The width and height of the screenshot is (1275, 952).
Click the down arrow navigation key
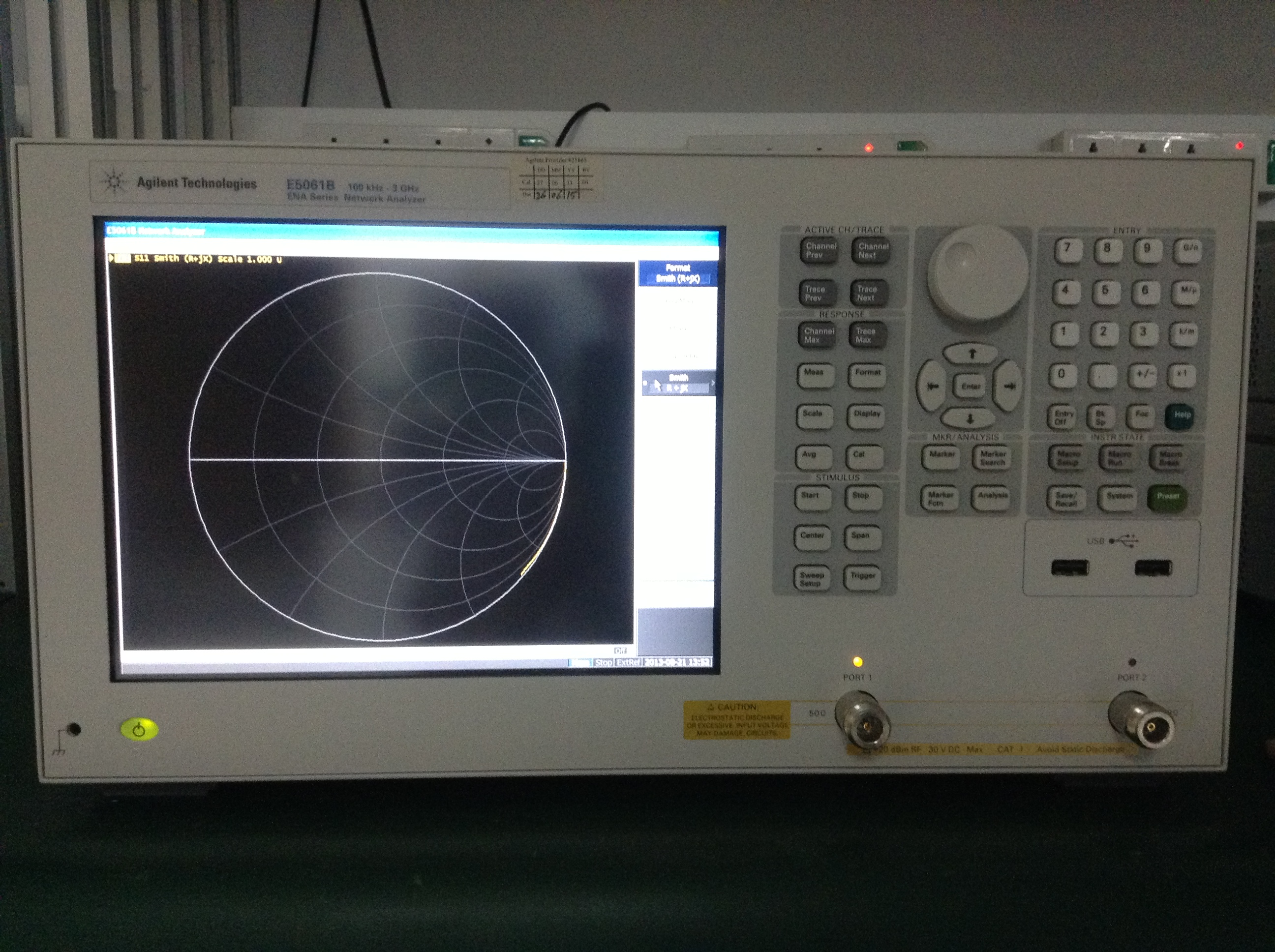pyautogui.click(x=970, y=418)
